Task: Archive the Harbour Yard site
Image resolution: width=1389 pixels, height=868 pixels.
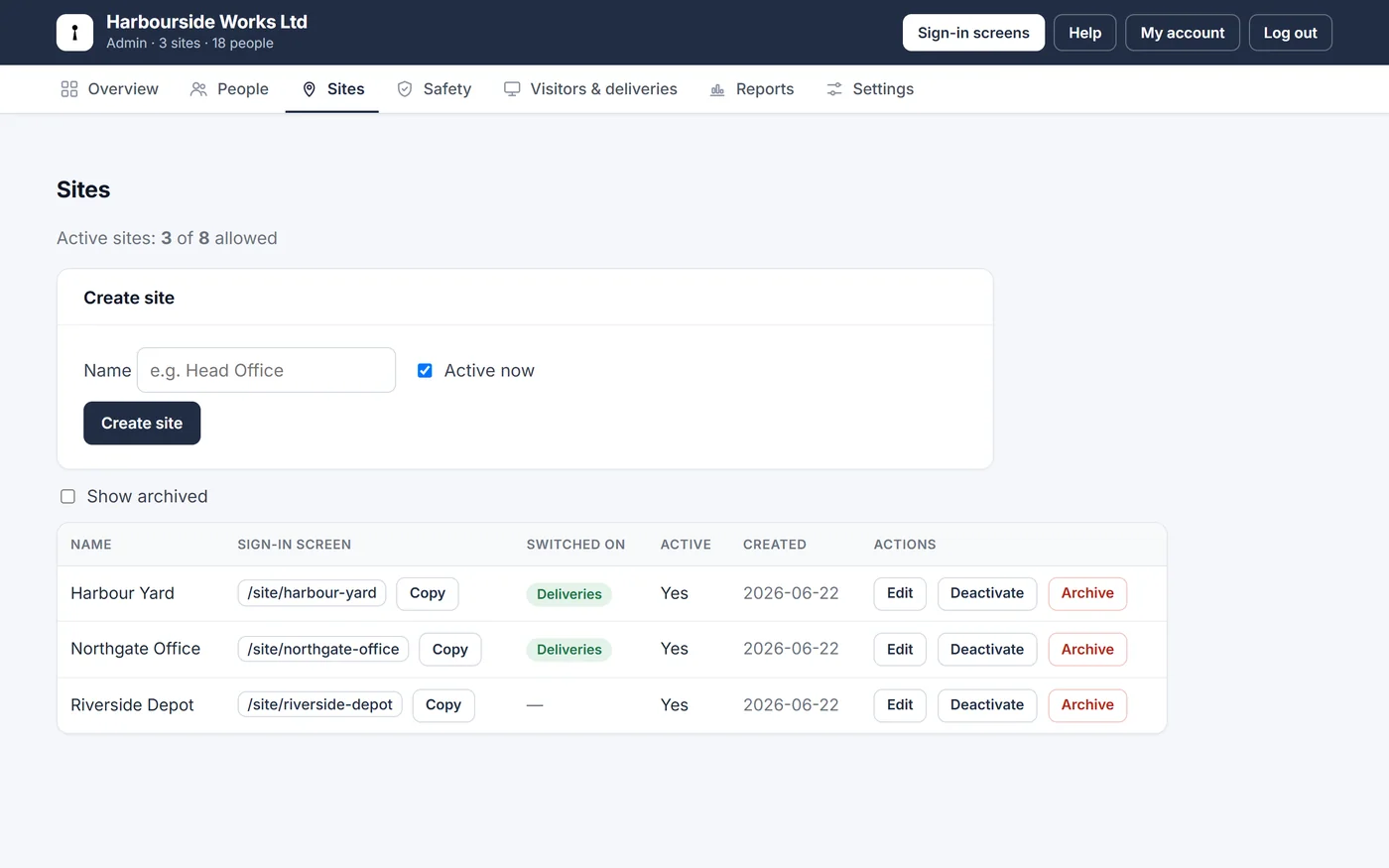Action: 1087,593
